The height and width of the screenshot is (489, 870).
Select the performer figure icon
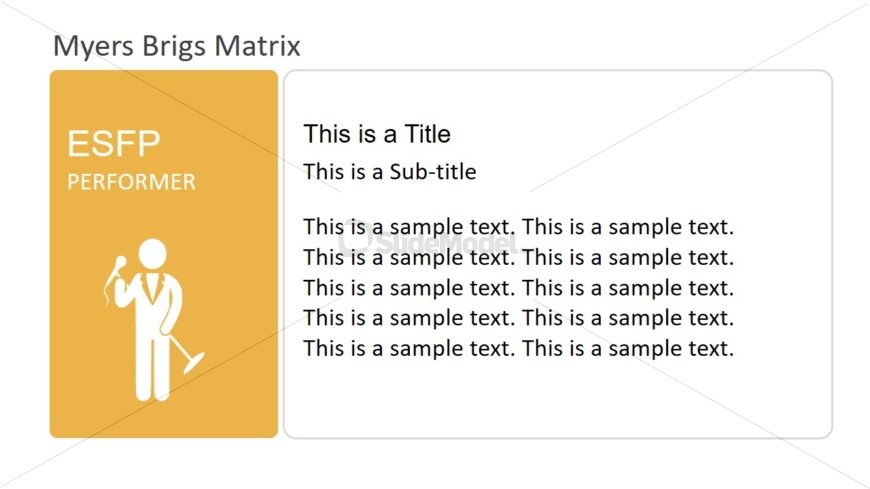click(154, 320)
